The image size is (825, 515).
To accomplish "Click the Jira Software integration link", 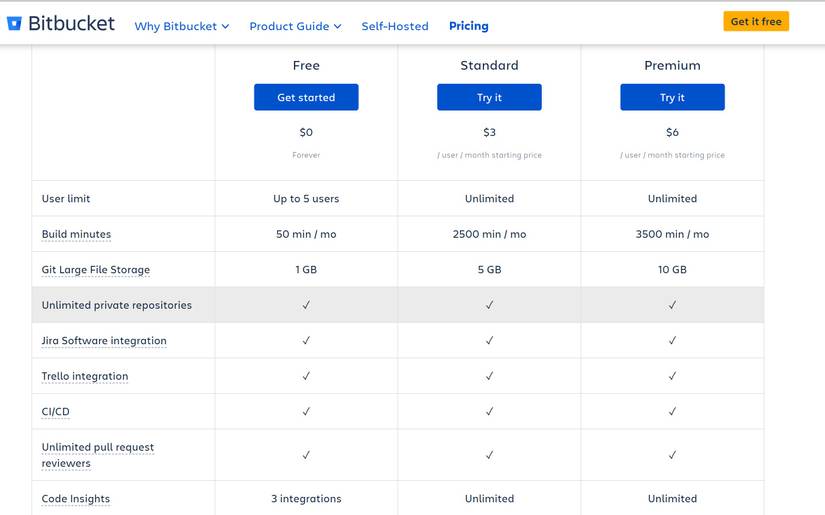I will (104, 341).
